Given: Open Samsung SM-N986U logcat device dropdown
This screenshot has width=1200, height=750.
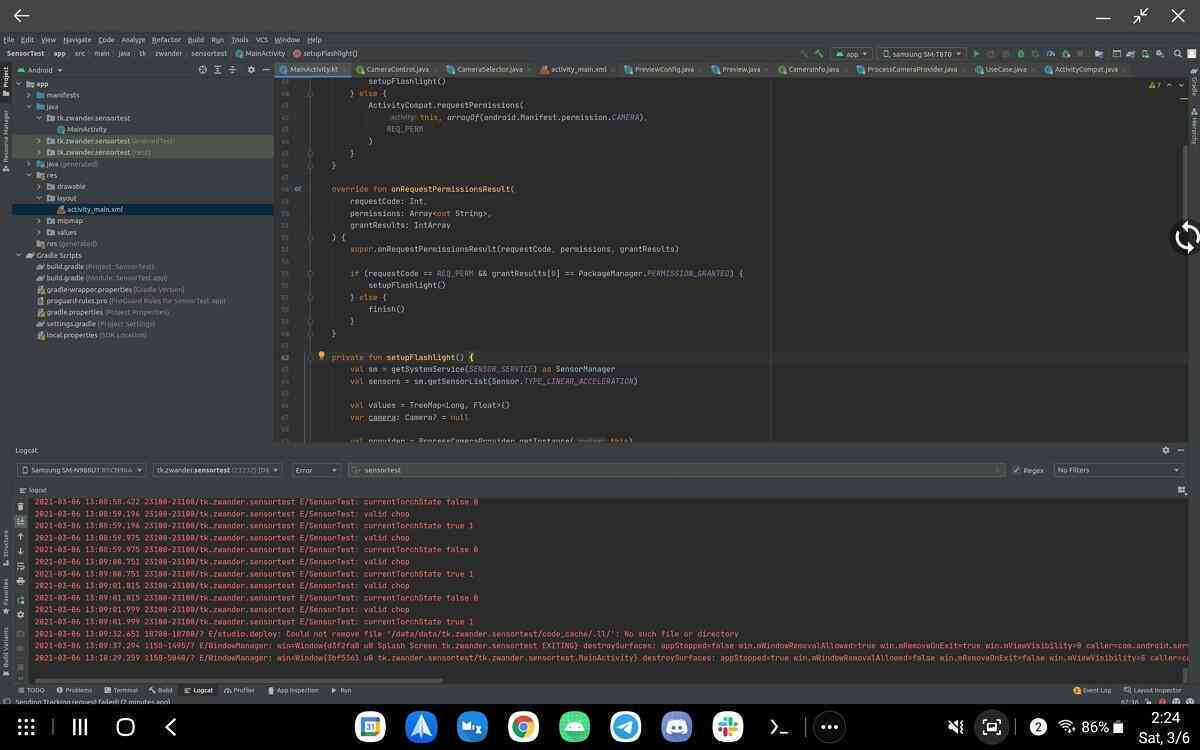Looking at the screenshot, I should [82, 470].
